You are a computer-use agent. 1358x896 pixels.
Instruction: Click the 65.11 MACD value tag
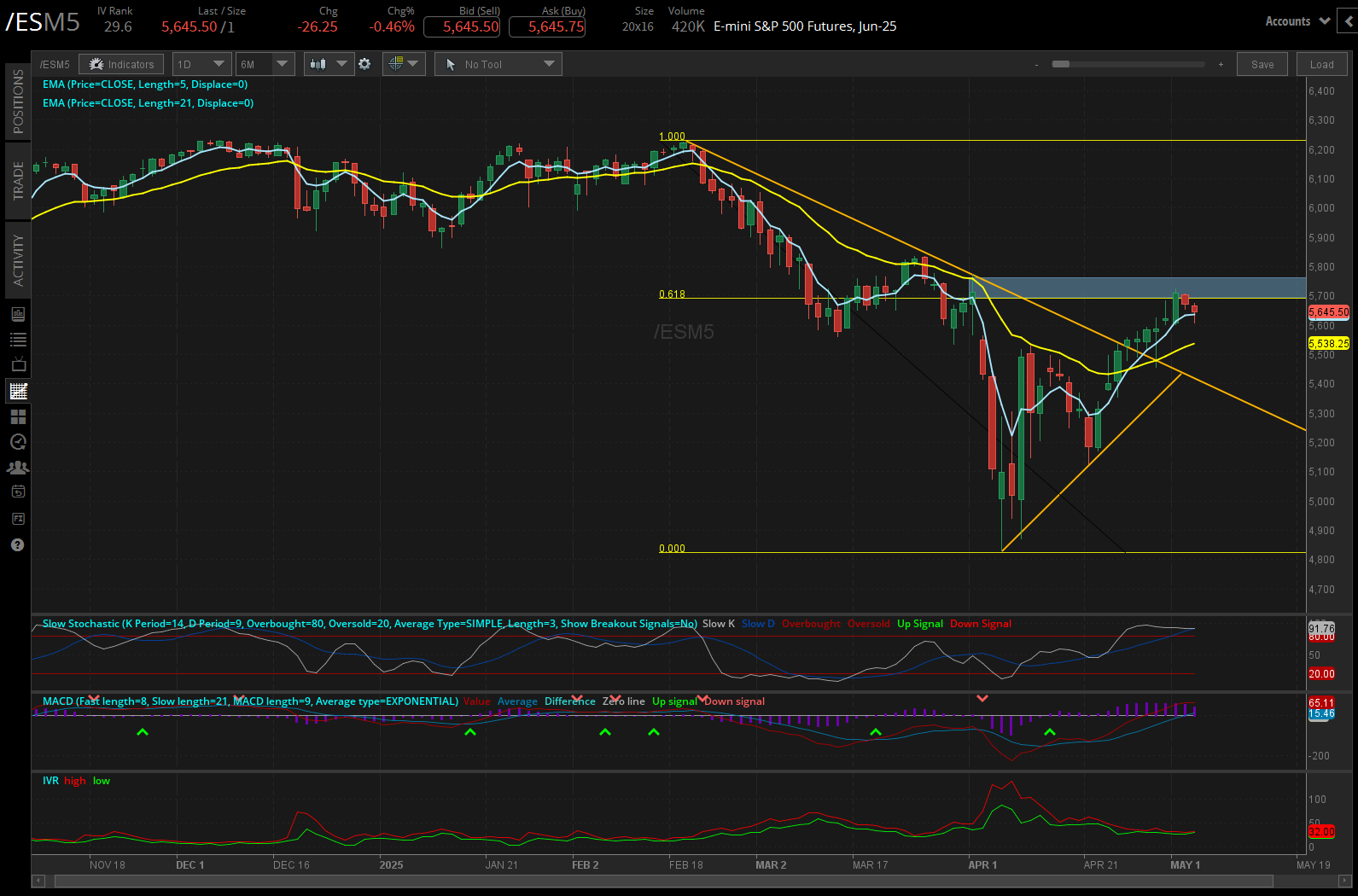(1321, 703)
